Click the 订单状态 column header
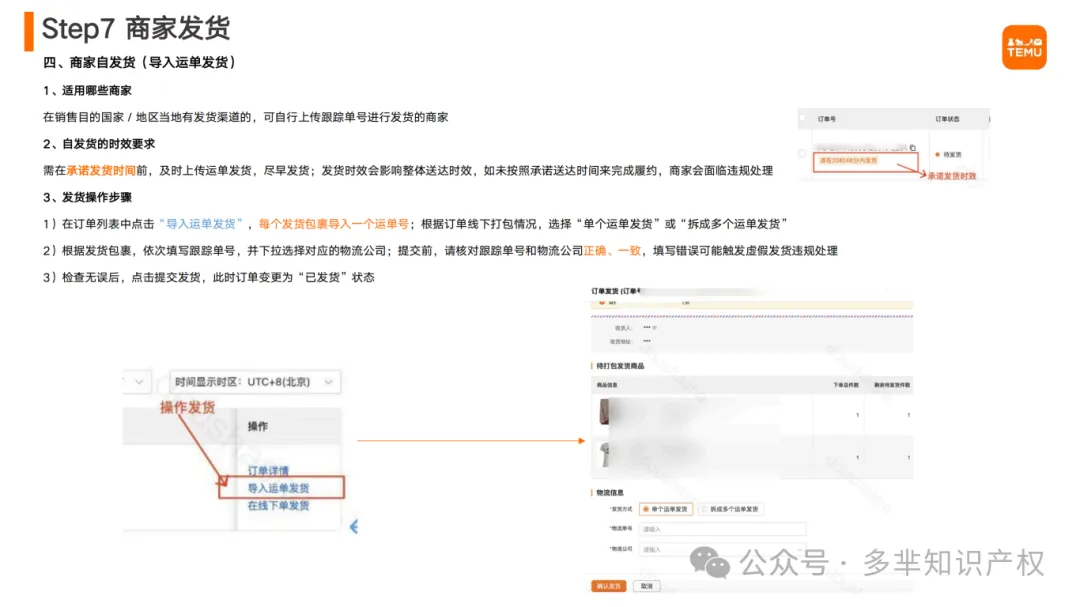The image size is (1080, 607). click(x=947, y=119)
